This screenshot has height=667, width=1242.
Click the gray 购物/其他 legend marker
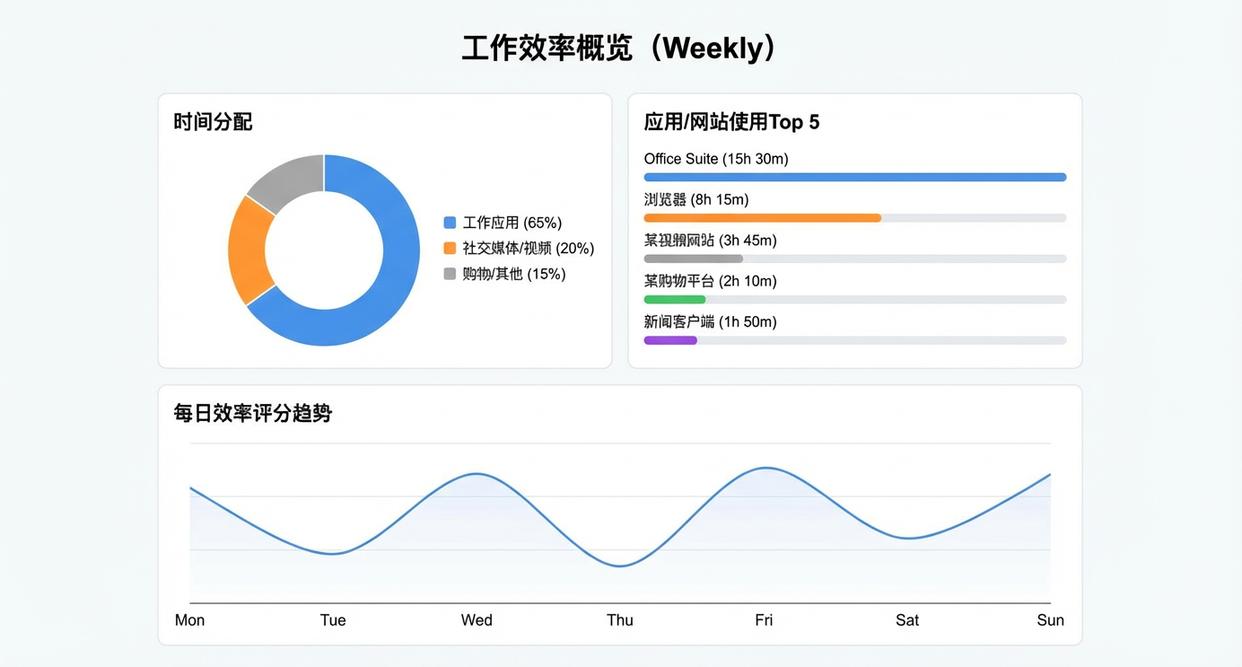pos(449,273)
